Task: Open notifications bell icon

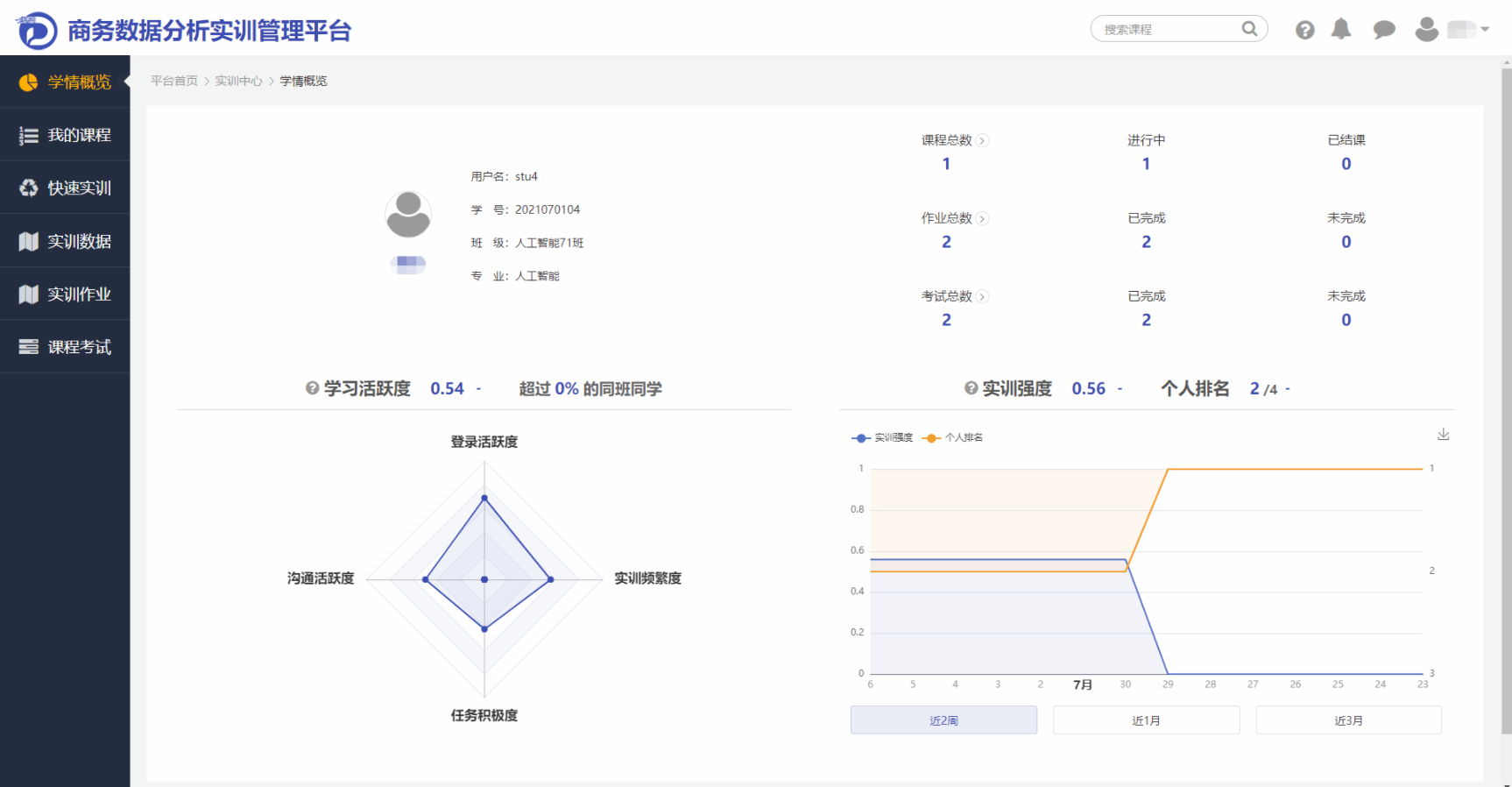Action: tap(1340, 29)
